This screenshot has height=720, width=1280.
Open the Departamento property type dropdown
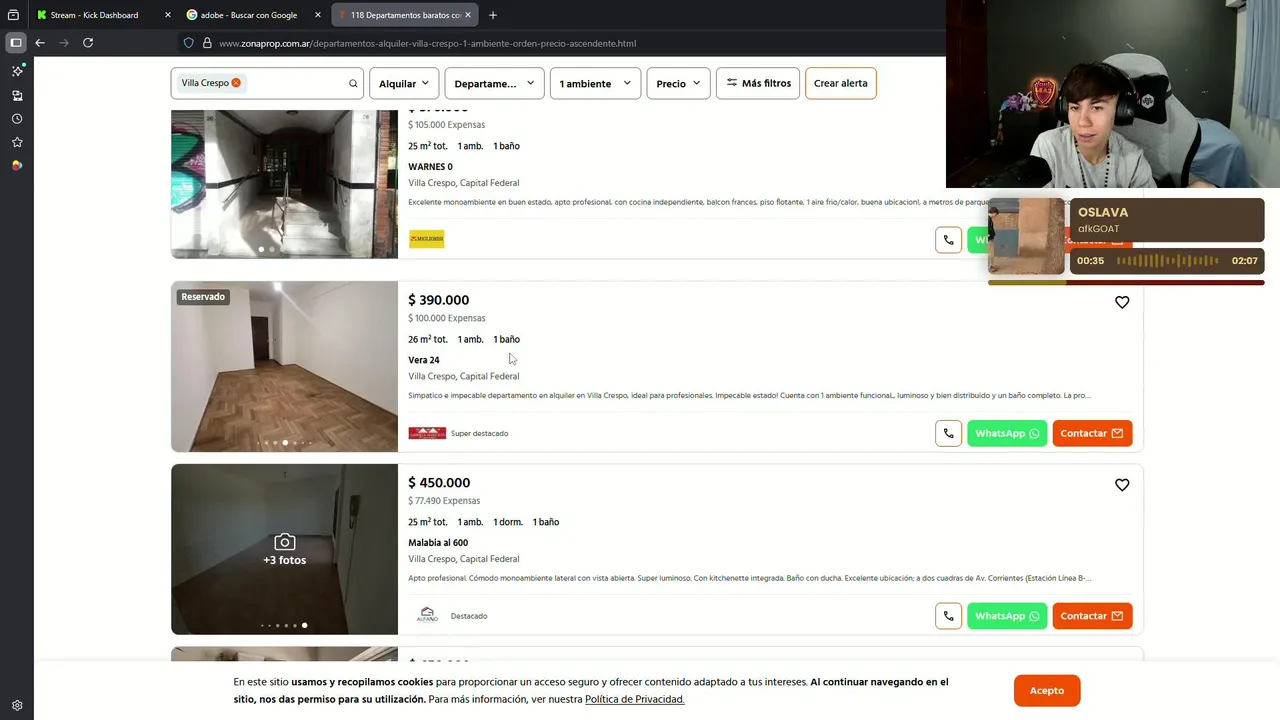(494, 84)
